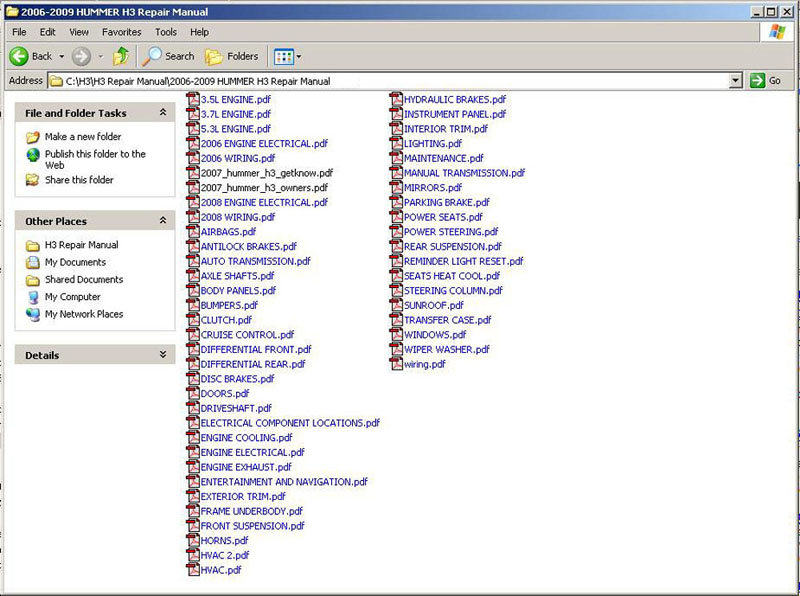Click the Address bar path field
This screenshot has height=596, width=800.
(x=389, y=81)
